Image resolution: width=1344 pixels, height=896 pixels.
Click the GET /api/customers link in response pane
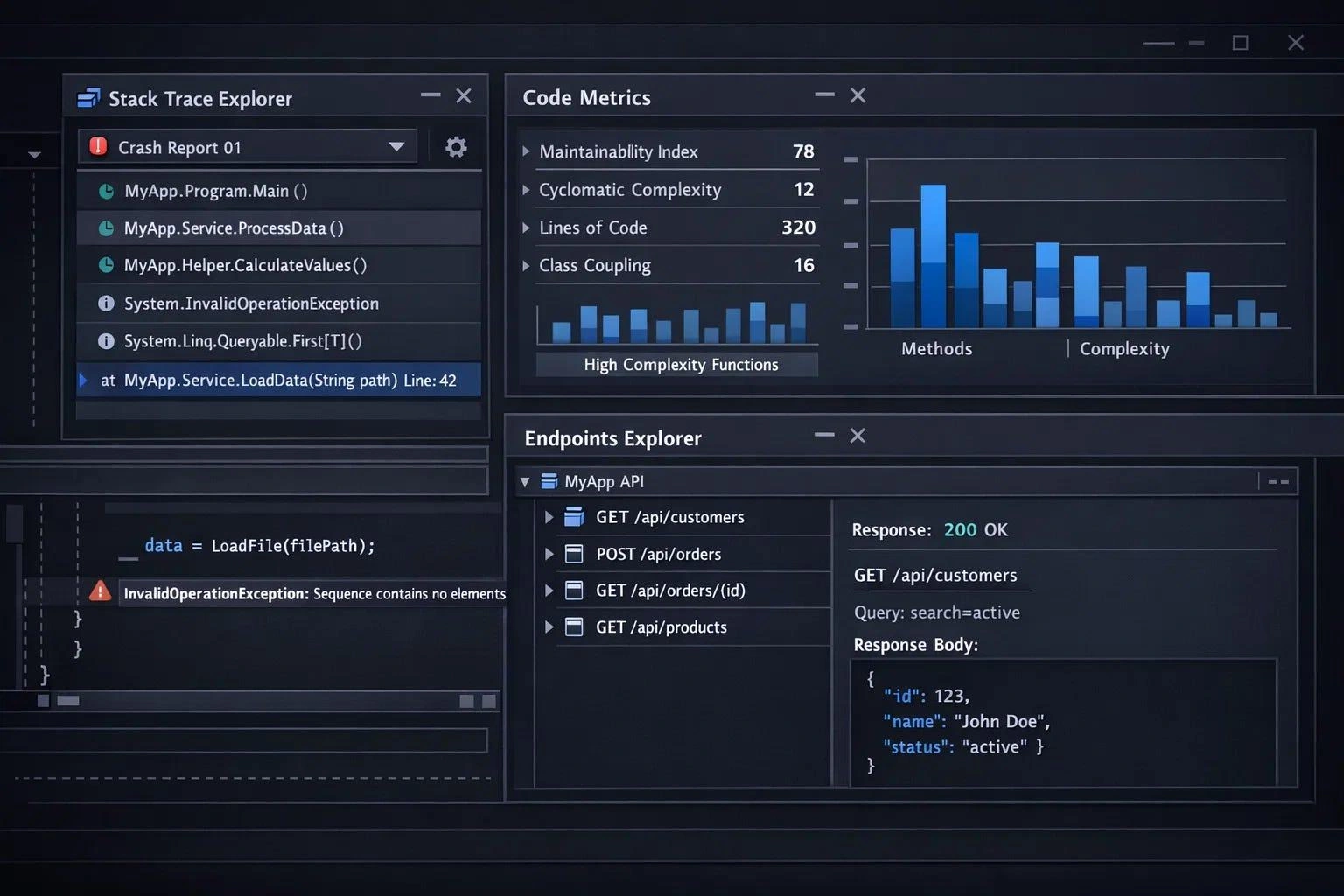click(935, 575)
